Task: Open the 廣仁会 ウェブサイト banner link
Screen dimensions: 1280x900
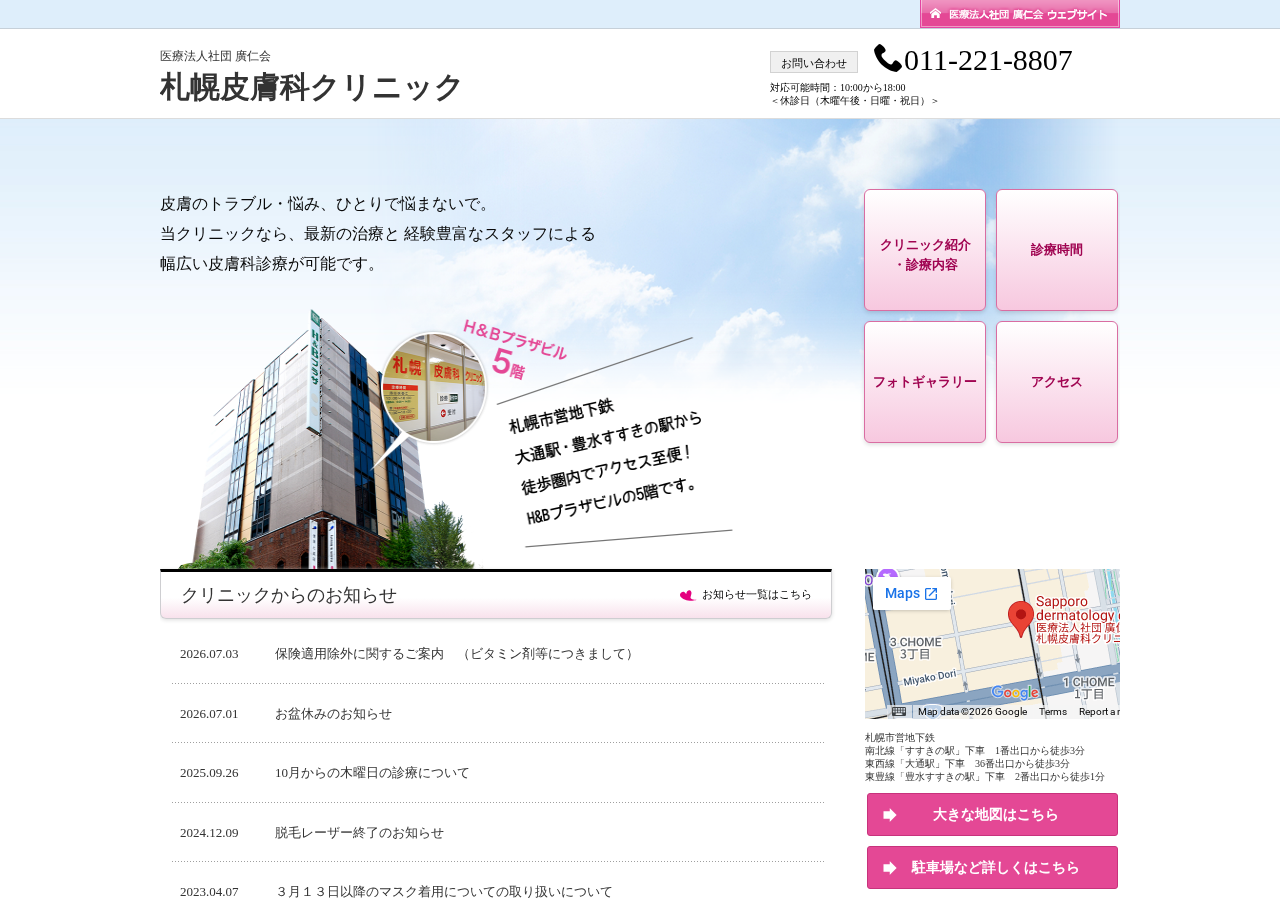Action: 1019,14
